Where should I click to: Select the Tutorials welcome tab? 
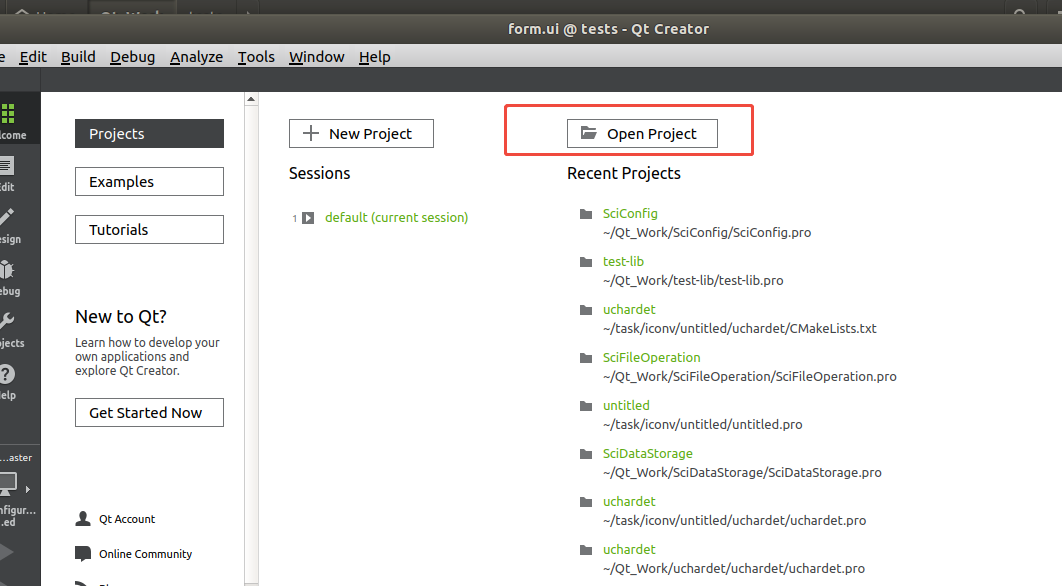coord(149,230)
